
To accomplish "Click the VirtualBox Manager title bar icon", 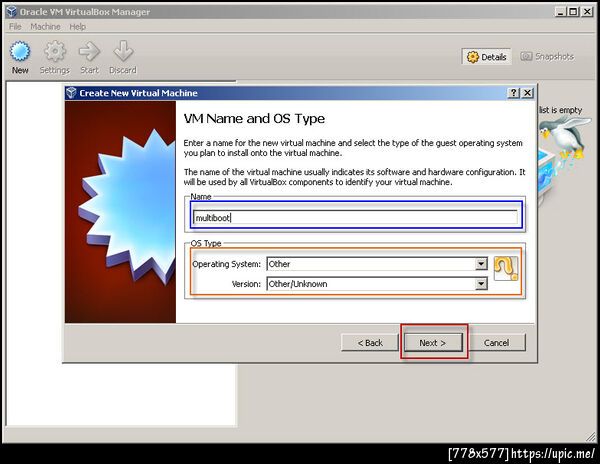I will pyautogui.click(x=12, y=12).
